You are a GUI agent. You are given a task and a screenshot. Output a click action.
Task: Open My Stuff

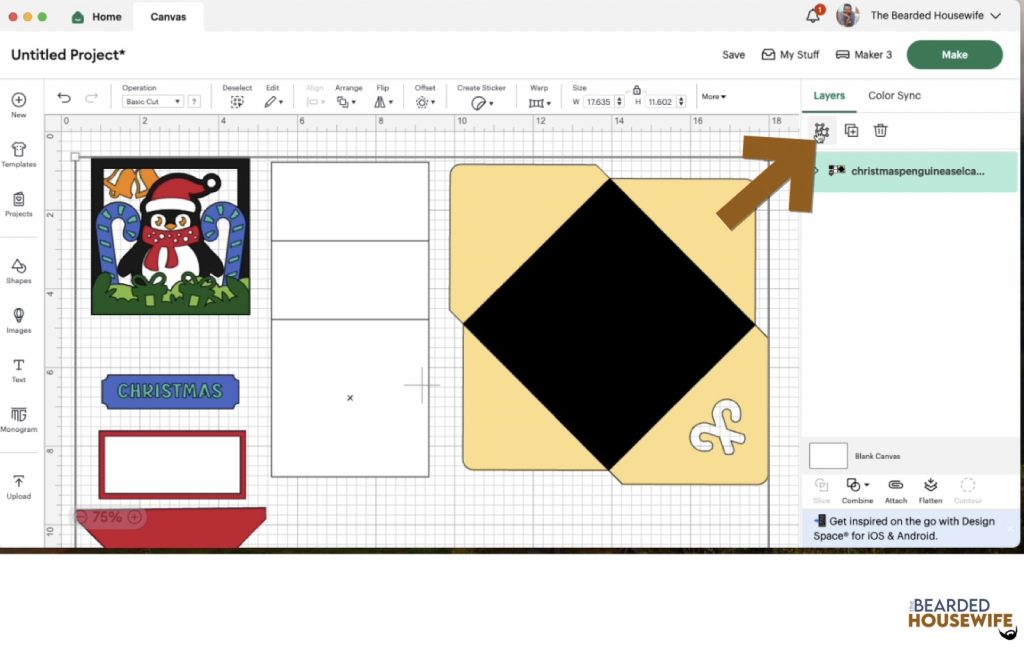[790, 54]
